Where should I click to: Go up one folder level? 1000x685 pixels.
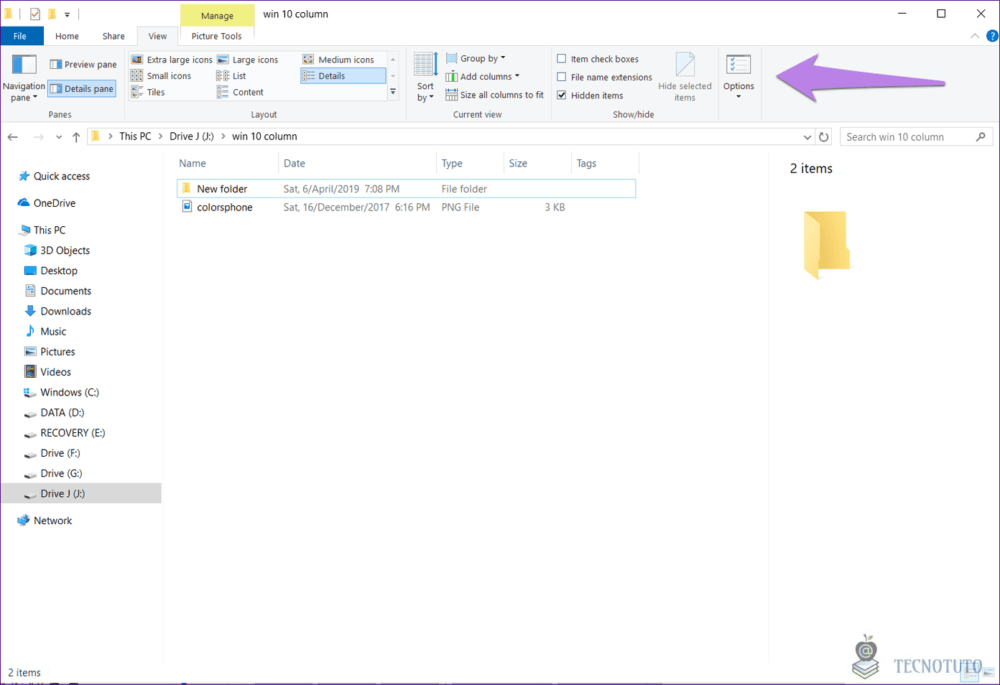click(x=76, y=136)
